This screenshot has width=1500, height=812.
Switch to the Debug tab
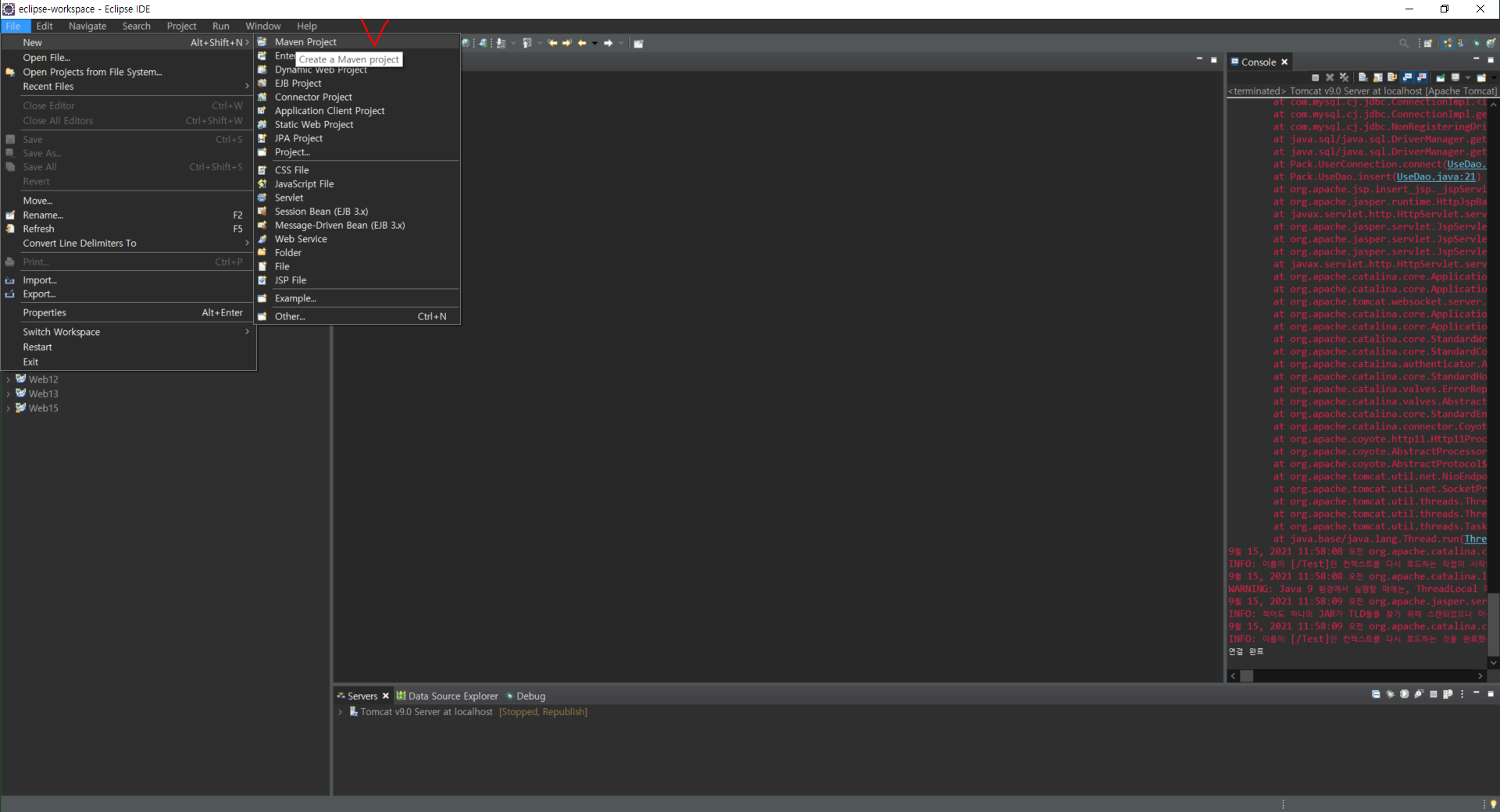click(x=525, y=696)
